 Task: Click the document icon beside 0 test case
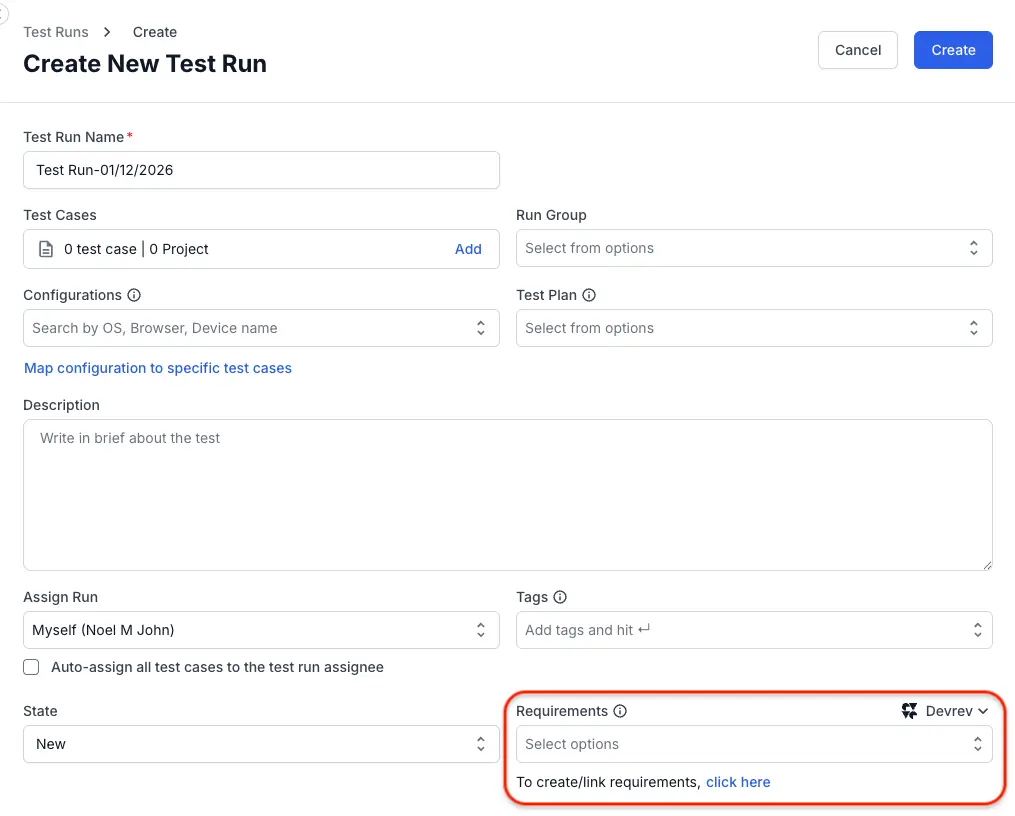(x=45, y=248)
